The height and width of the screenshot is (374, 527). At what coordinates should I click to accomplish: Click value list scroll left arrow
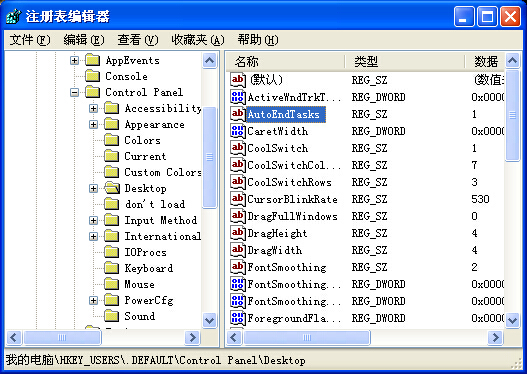tap(234, 337)
